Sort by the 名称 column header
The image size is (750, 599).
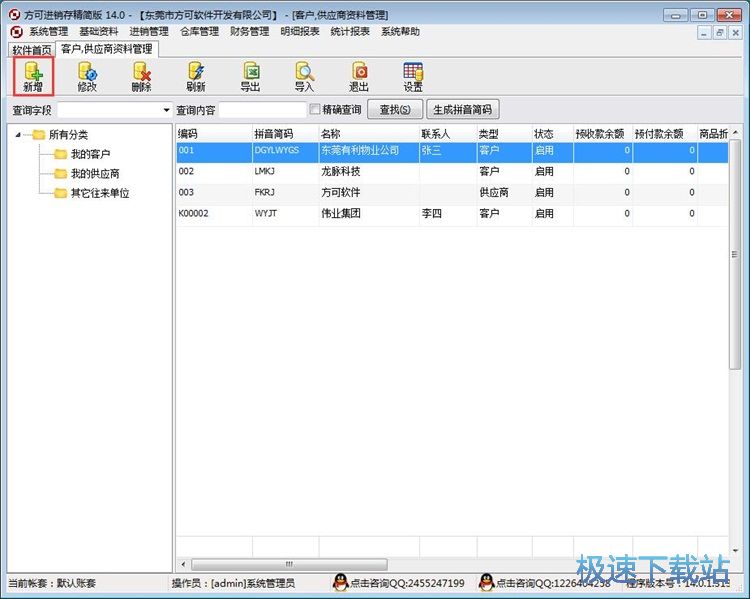369,134
